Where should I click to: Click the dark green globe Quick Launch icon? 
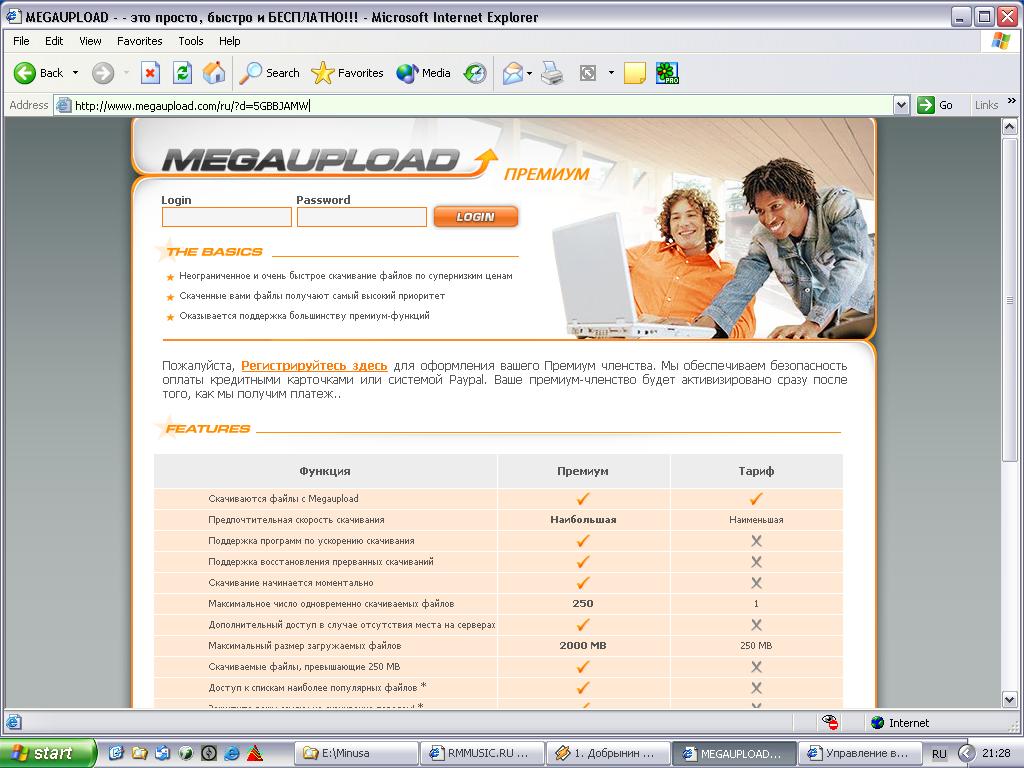pyautogui.click(x=185, y=753)
